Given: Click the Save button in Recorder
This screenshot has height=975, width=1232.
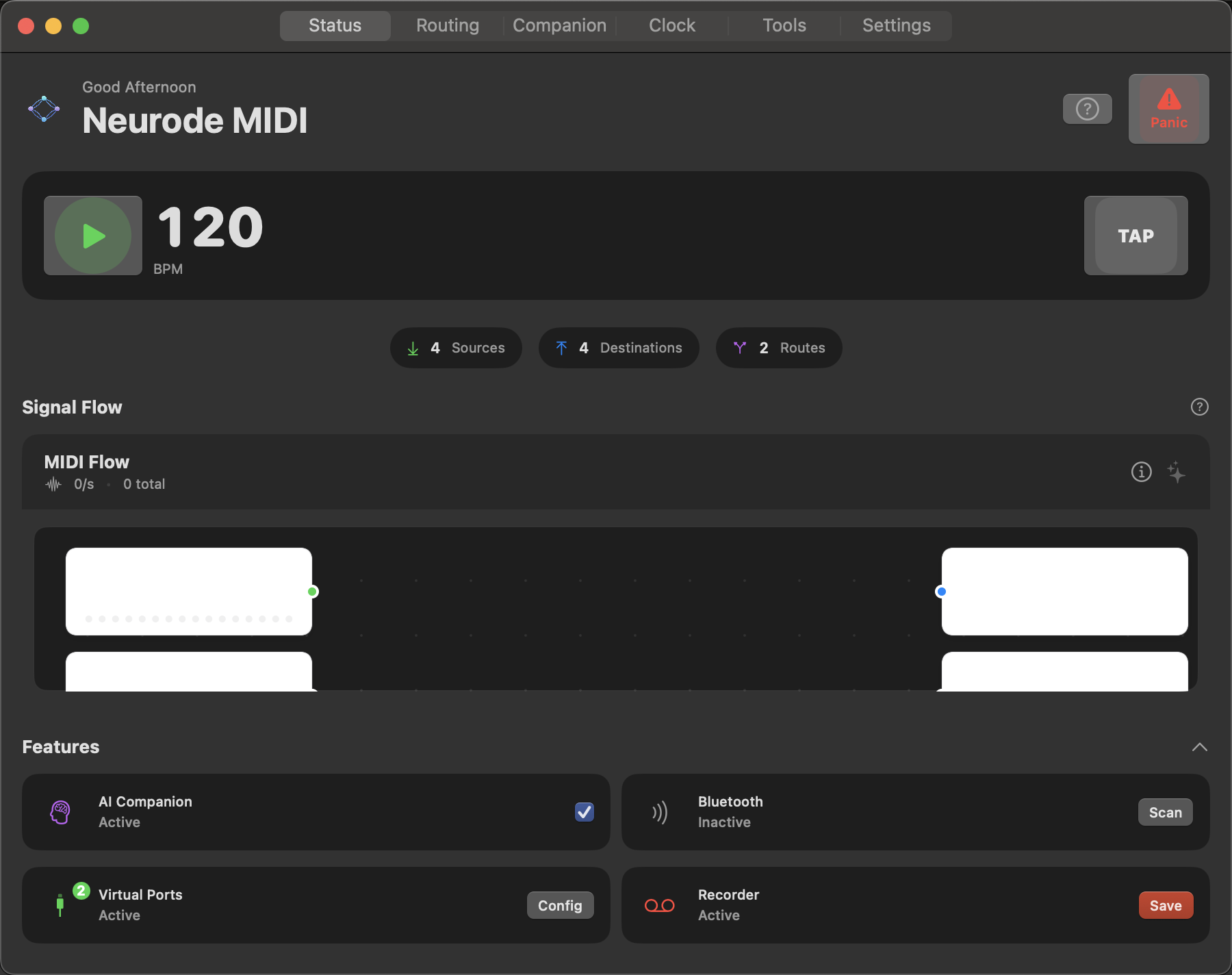Looking at the screenshot, I should coord(1166,905).
